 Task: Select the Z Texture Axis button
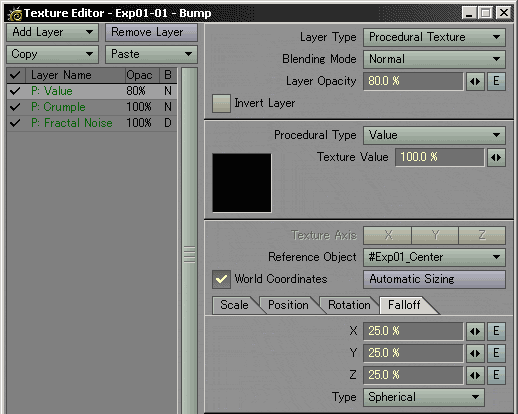pyautogui.click(x=482, y=235)
